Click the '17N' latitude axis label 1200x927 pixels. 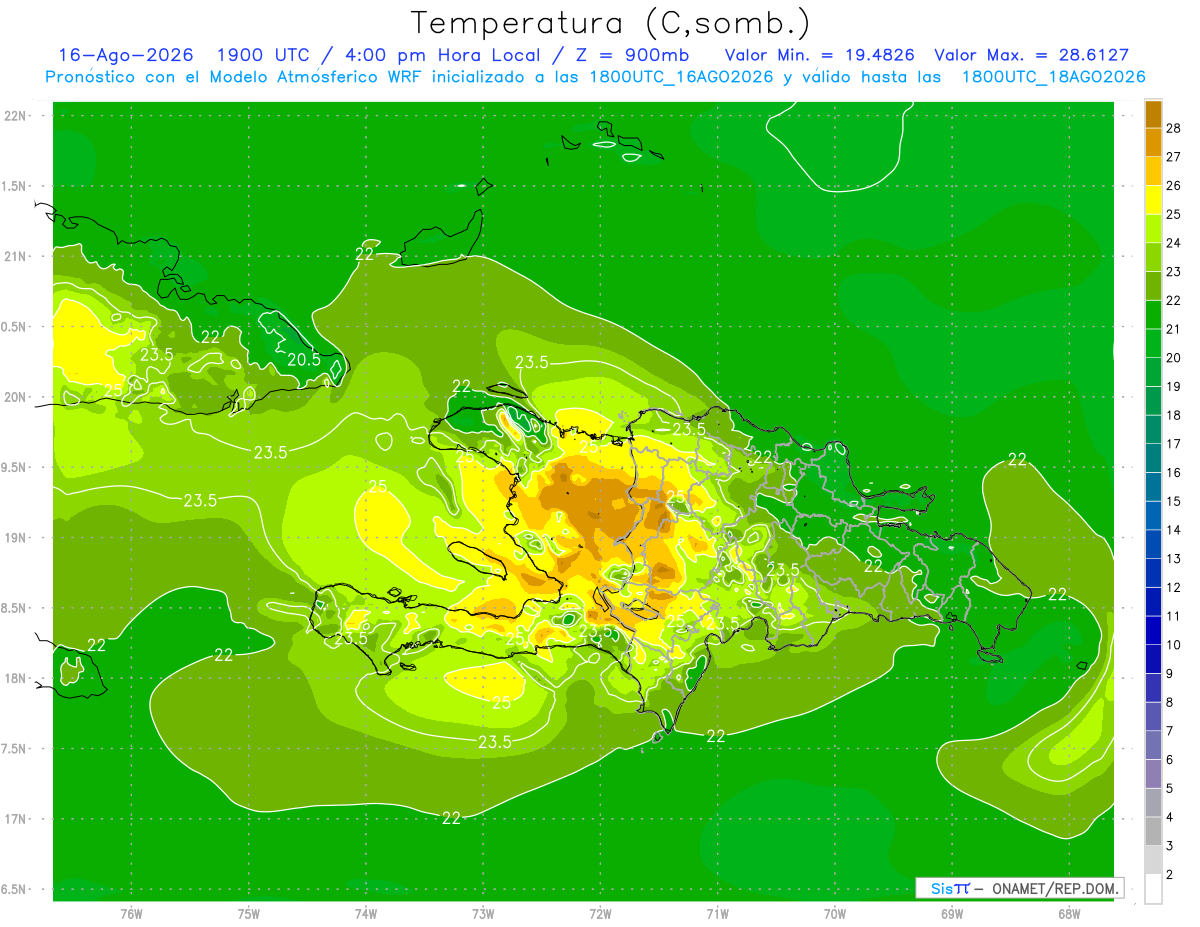(x=15, y=819)
